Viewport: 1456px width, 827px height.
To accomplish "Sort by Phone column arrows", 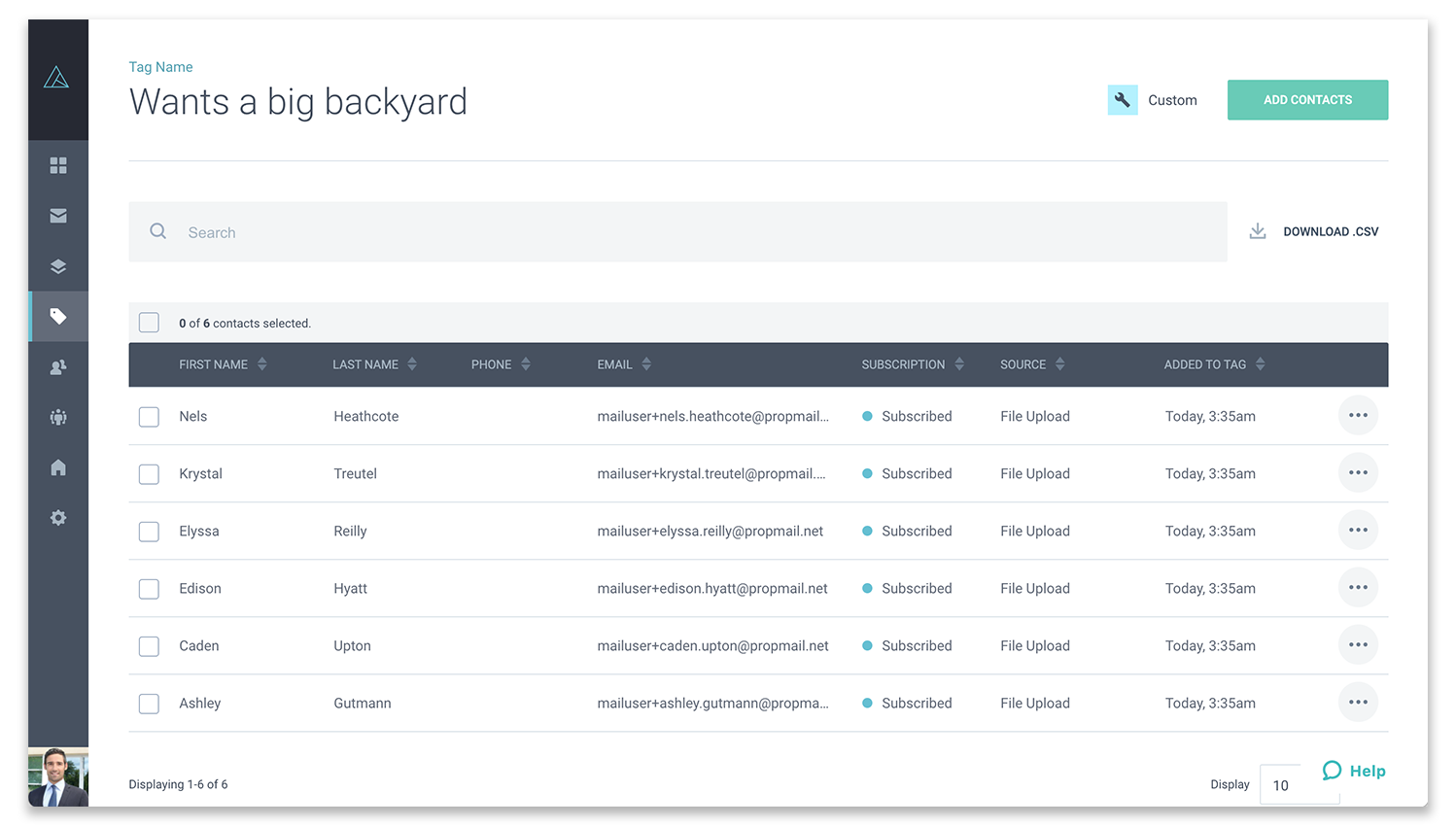I will [526, 364].
